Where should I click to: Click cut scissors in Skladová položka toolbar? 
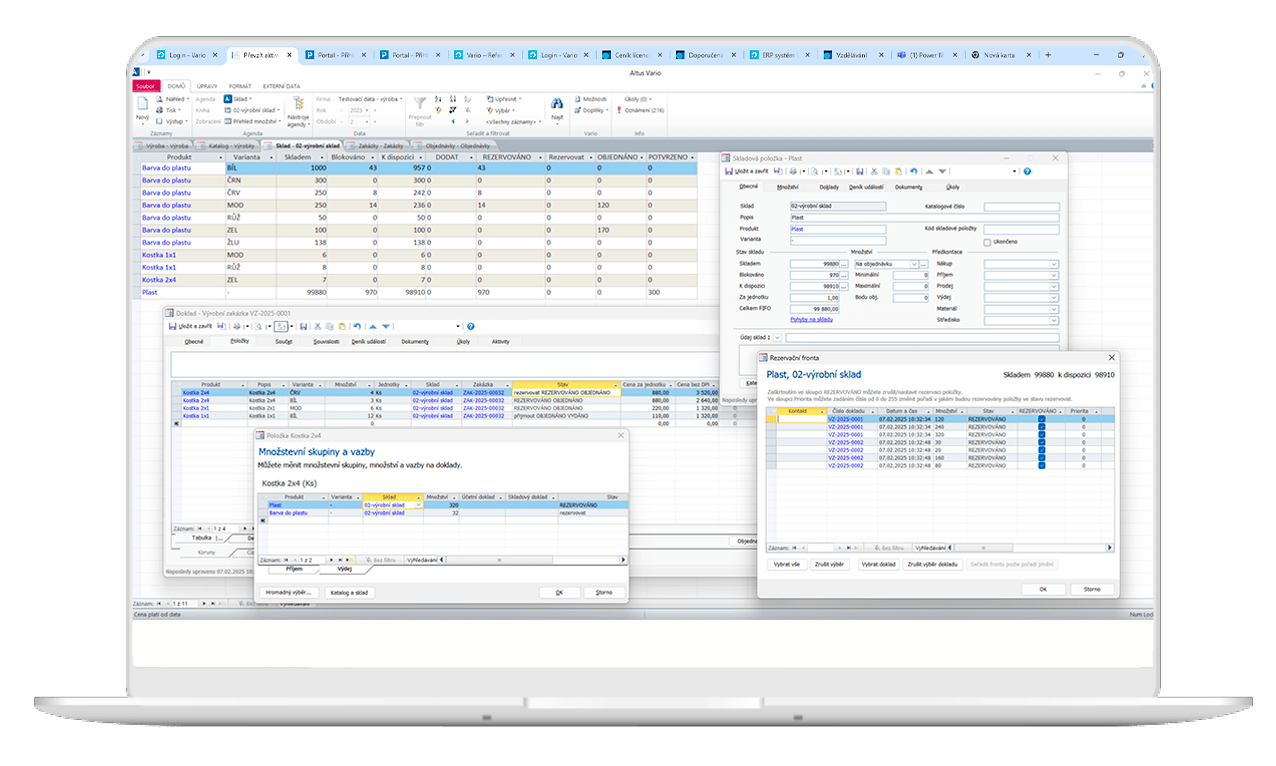pyautogui.click(x=873, y=171)
